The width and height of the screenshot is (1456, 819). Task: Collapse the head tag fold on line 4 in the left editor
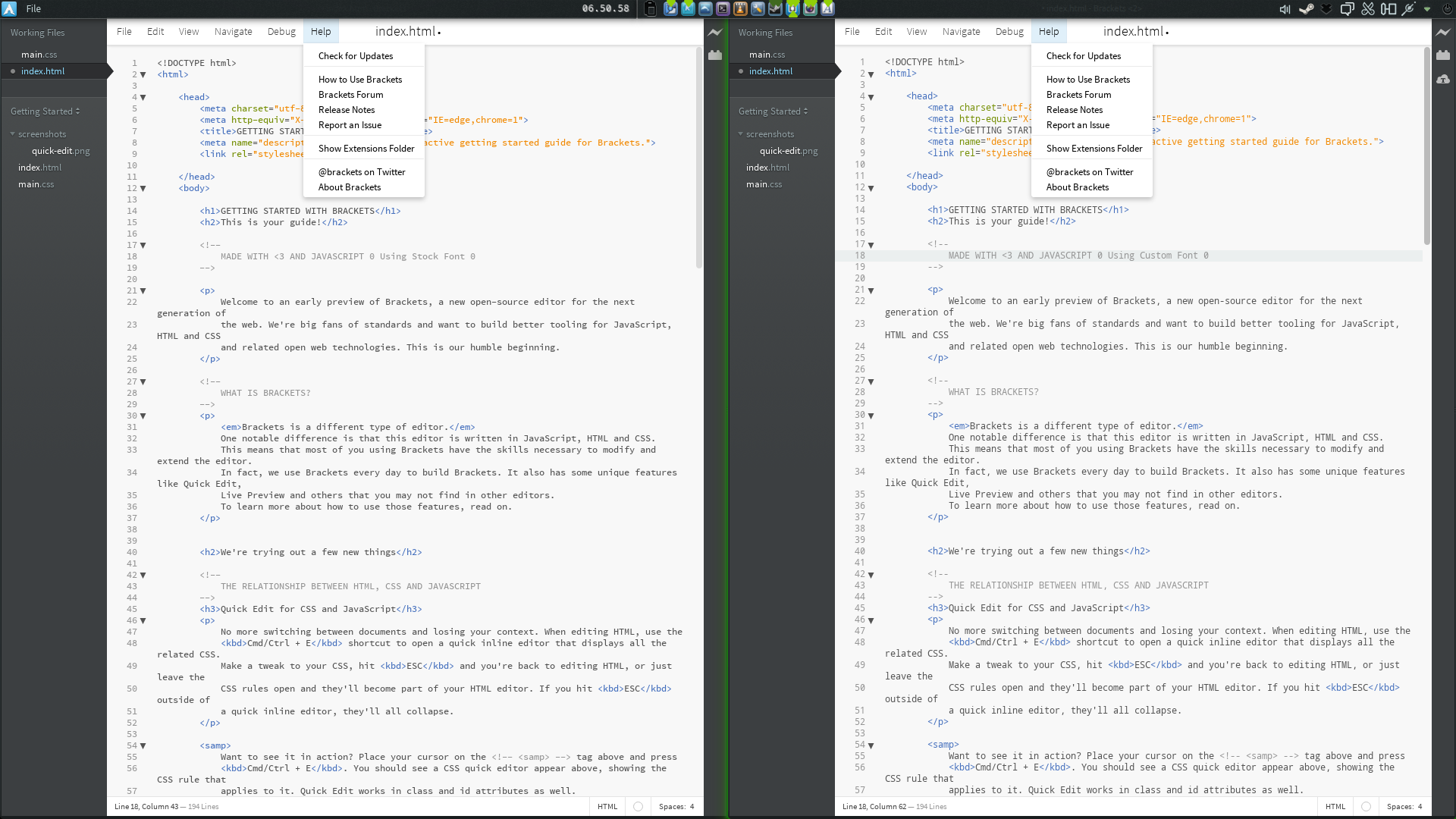click(143, 98)
